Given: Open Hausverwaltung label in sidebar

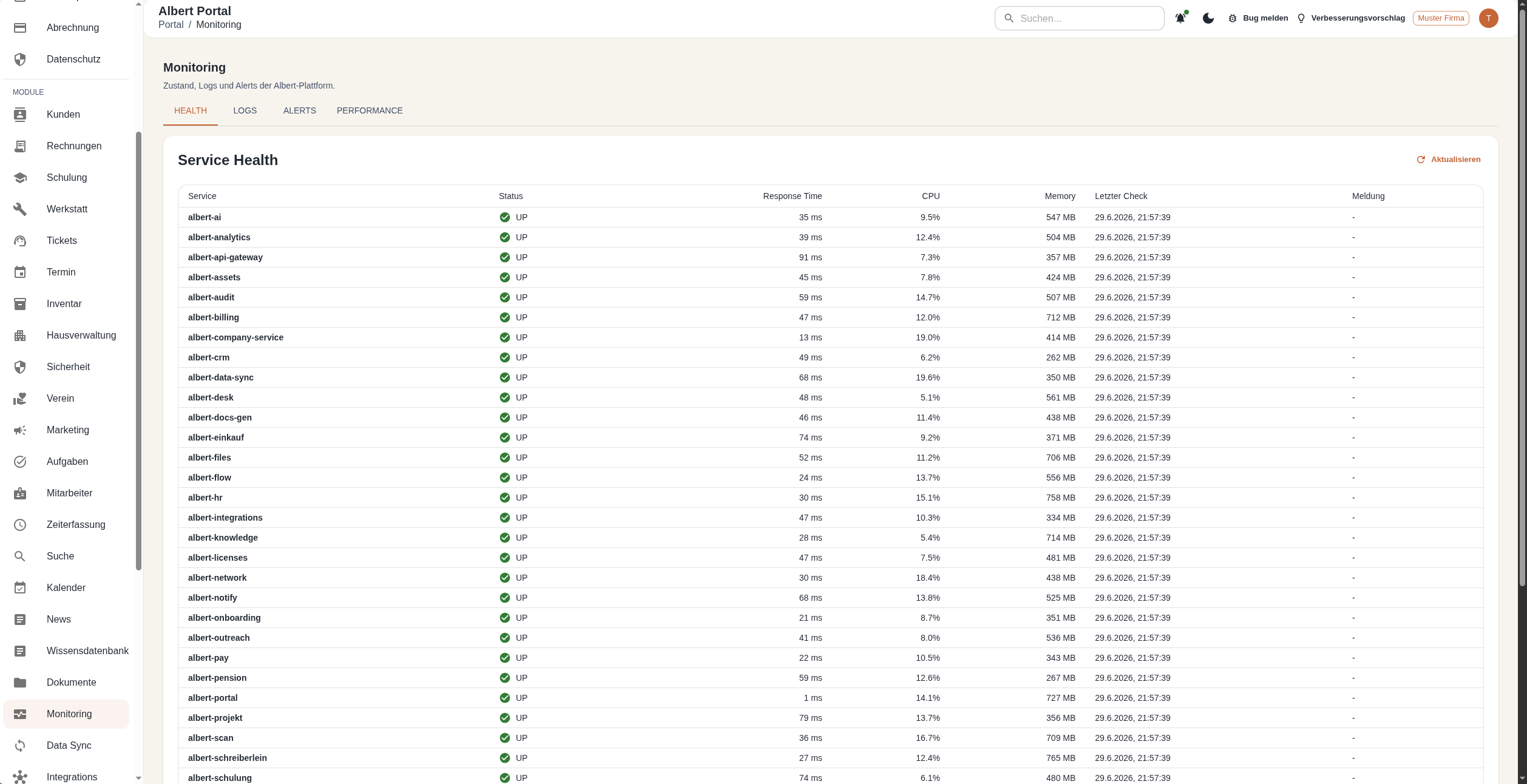Looking at the screenshot, I should point(81,336).
